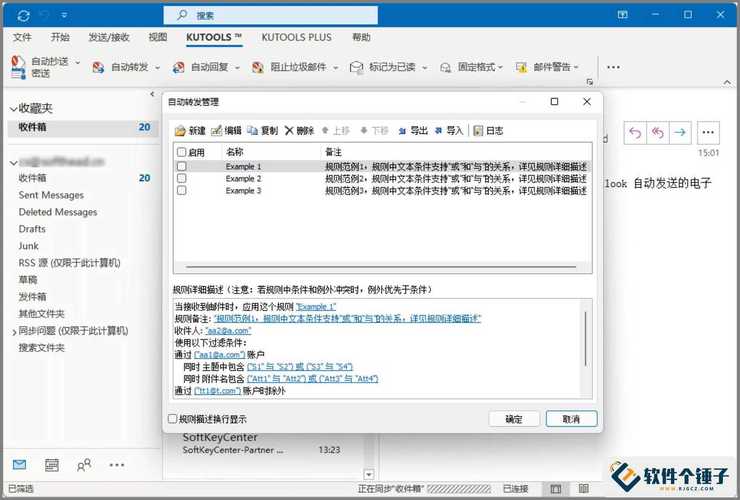Expand Sync Issues (同步问题) folder
740x500 pixels.
click(x=14, y=331)
